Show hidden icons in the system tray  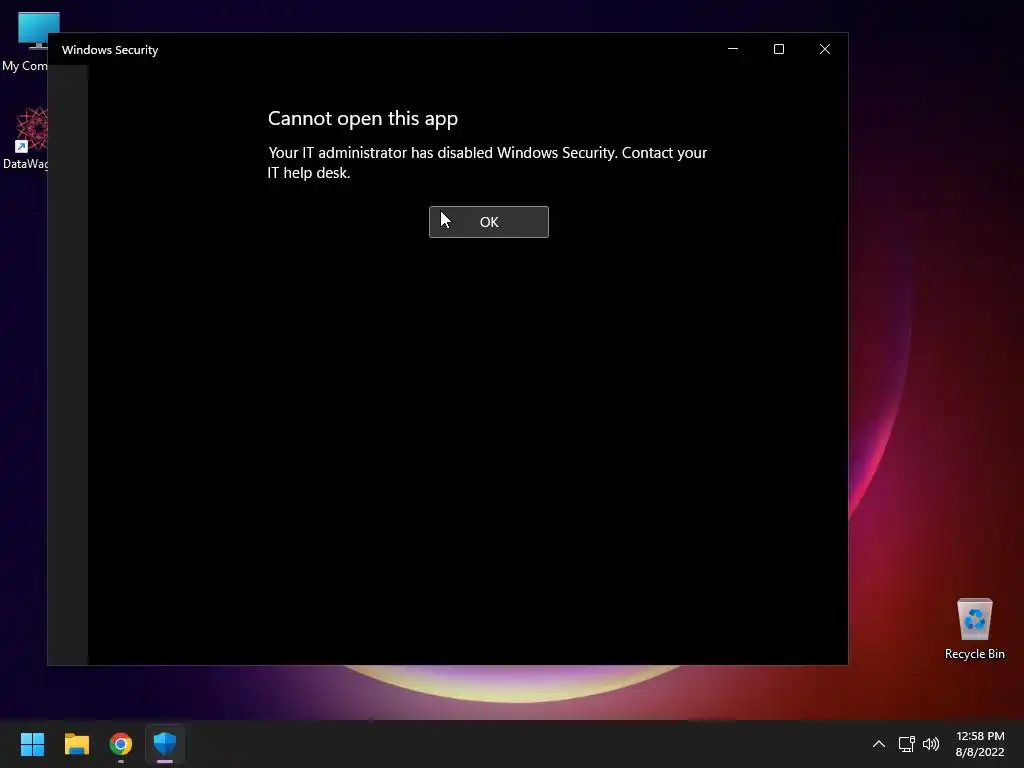pyautogui.click(x=879, y=744)
